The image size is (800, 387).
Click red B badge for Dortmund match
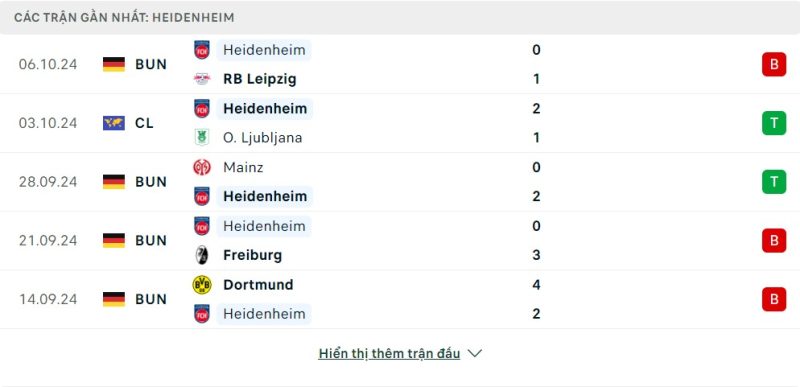[774, 299]
